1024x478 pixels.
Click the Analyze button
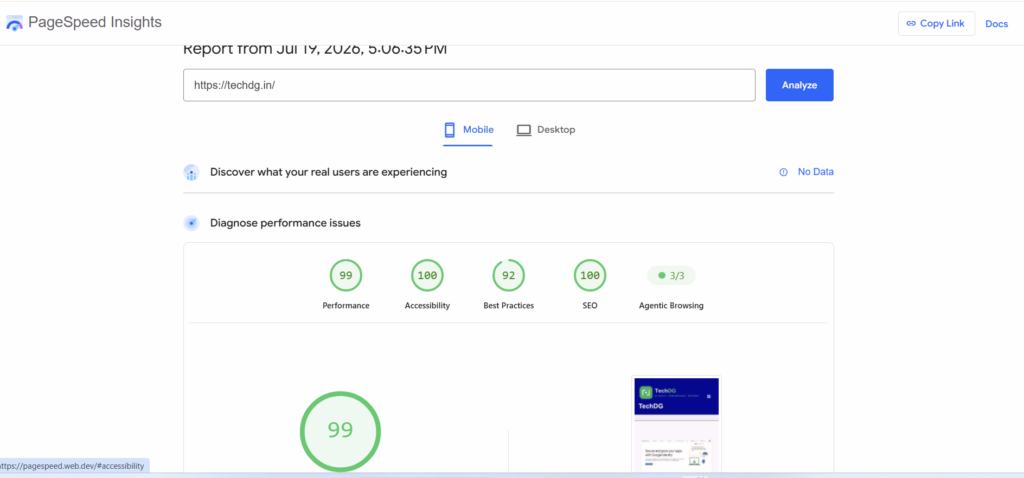click(x=799, y=85)
